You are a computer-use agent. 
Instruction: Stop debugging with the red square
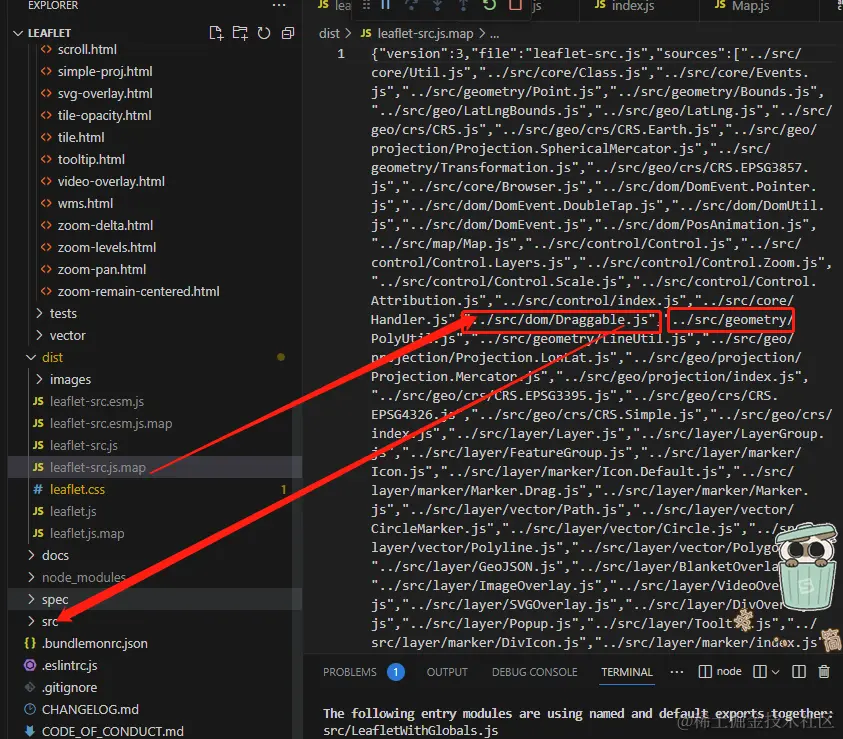[x=515, y=5]
